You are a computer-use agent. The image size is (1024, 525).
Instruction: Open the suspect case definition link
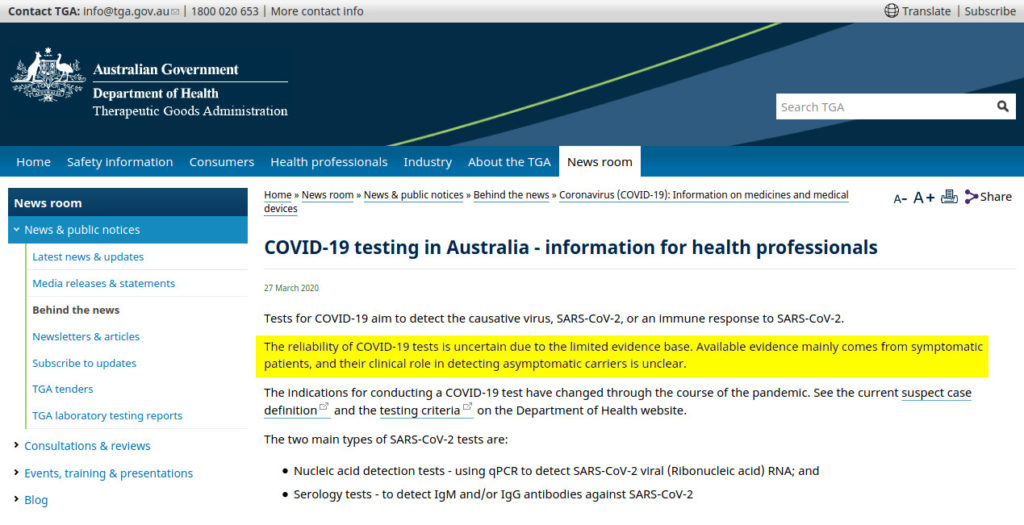[x=936, y=393]
